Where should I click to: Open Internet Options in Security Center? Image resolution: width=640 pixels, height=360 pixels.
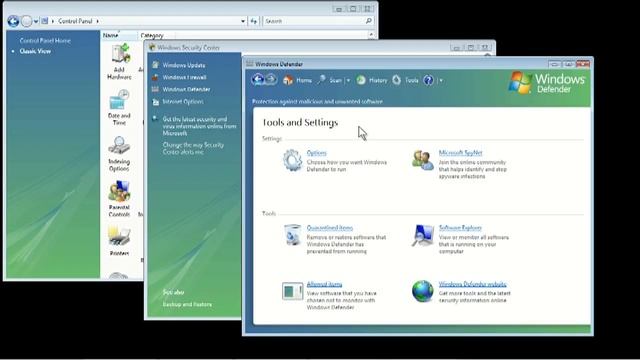[182, 102]
